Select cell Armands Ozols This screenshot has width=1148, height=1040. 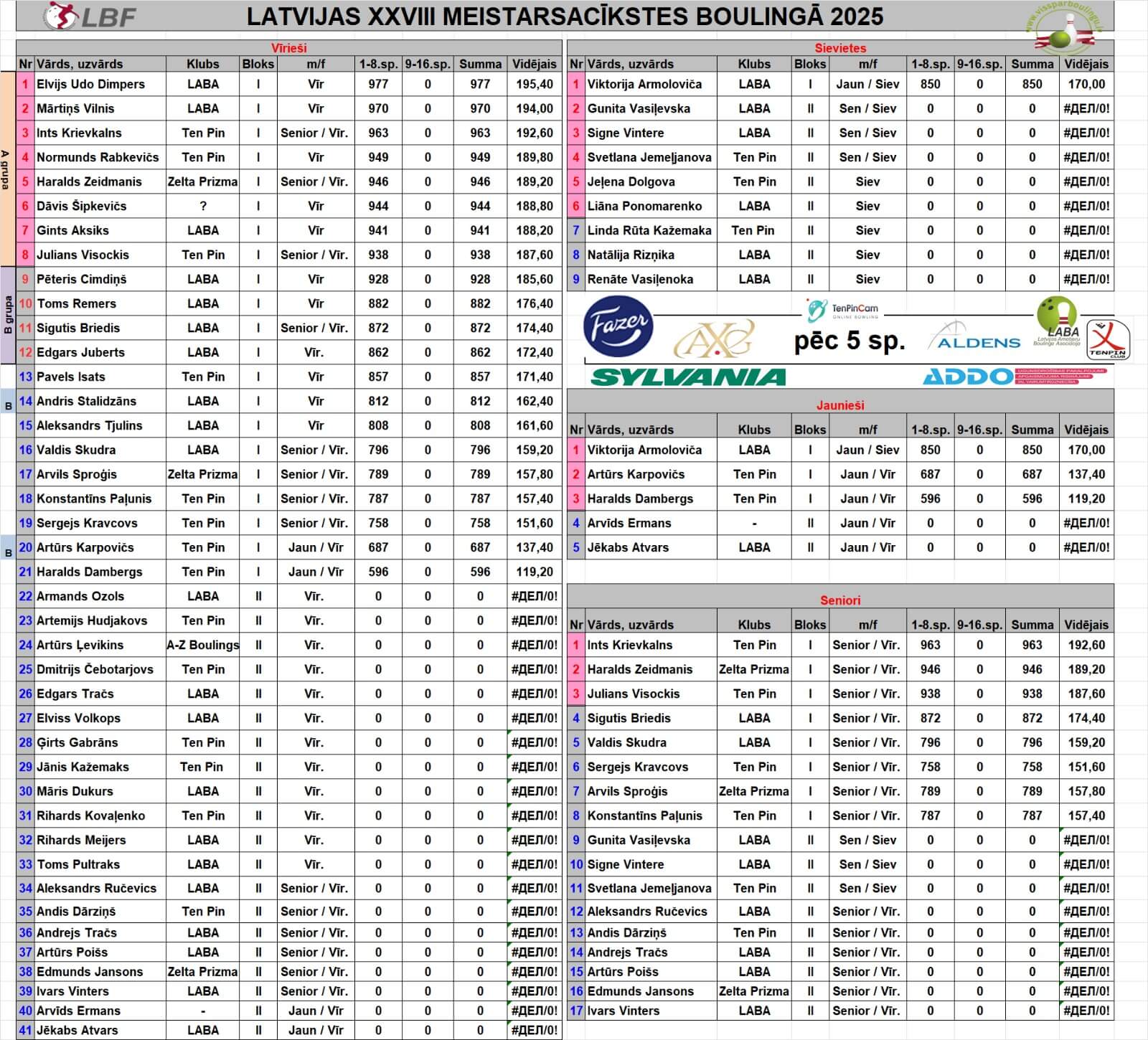pos(100,596)
